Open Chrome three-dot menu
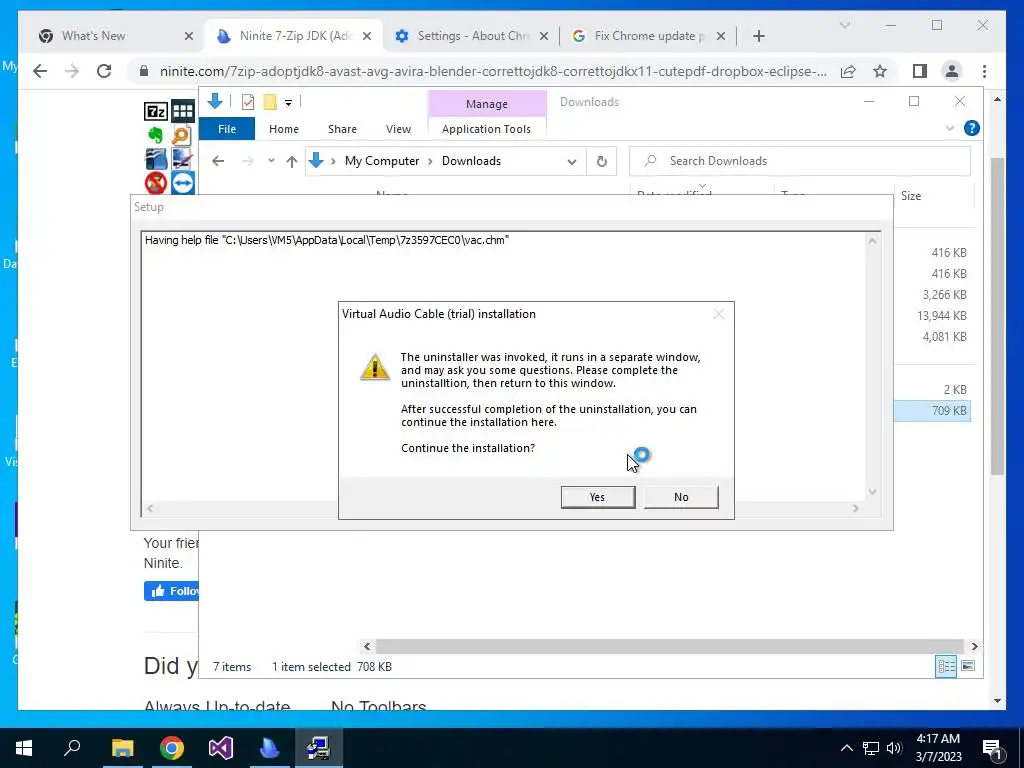The width and height of the screenshot is (1024, 768). [984, 71]
